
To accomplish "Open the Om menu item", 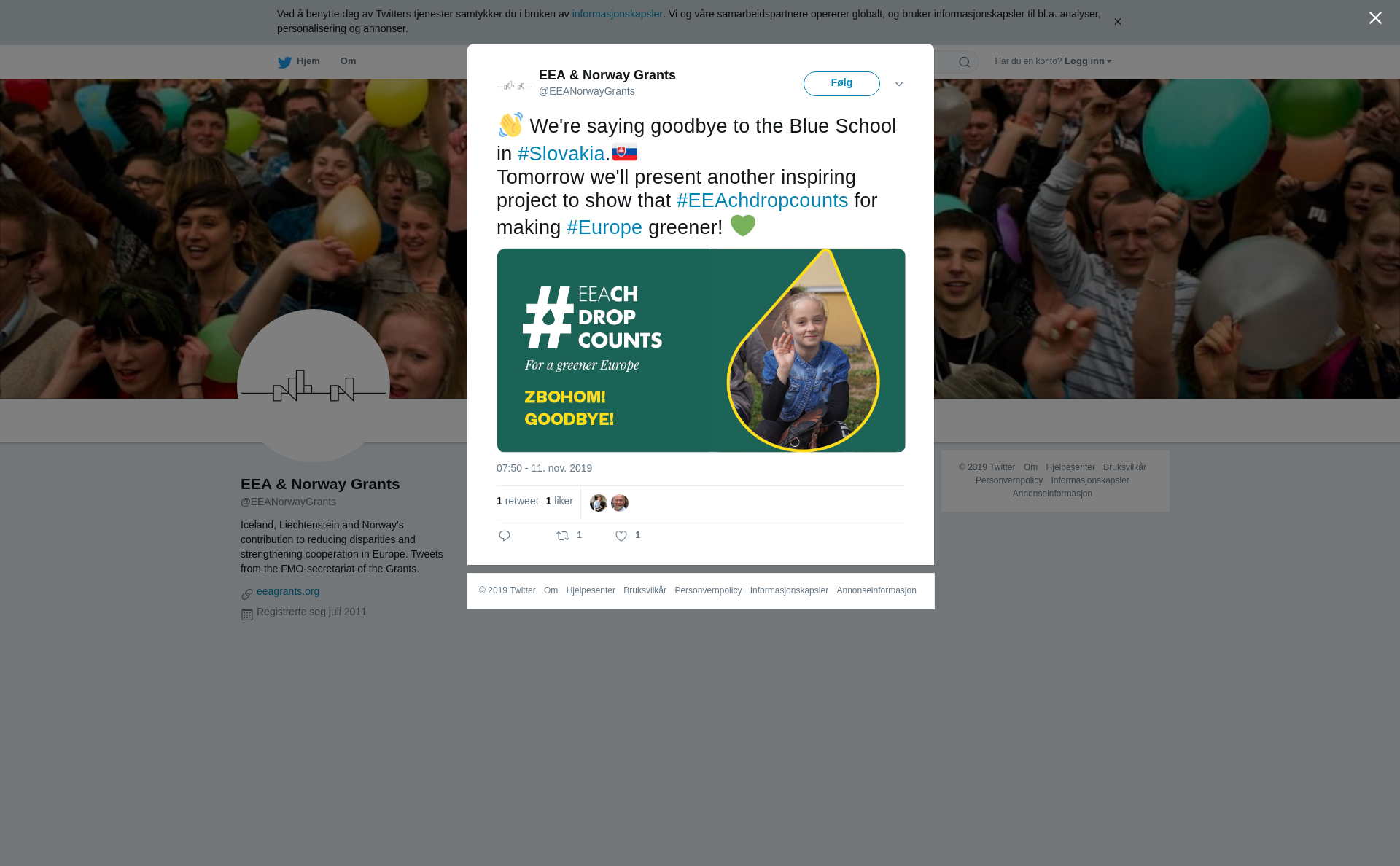I will click(348, 61).
